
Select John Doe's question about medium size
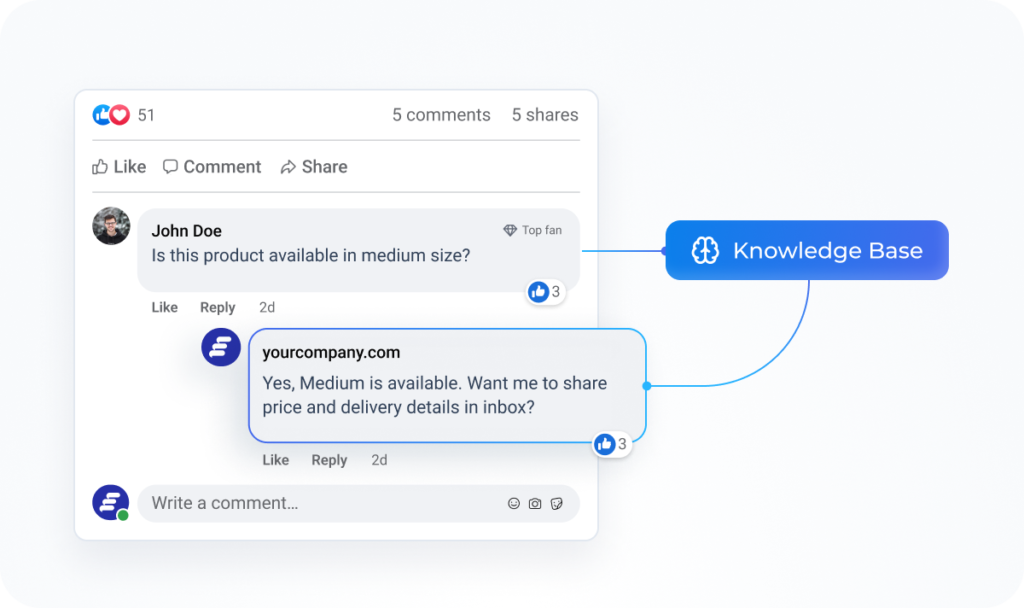[311, 255]
